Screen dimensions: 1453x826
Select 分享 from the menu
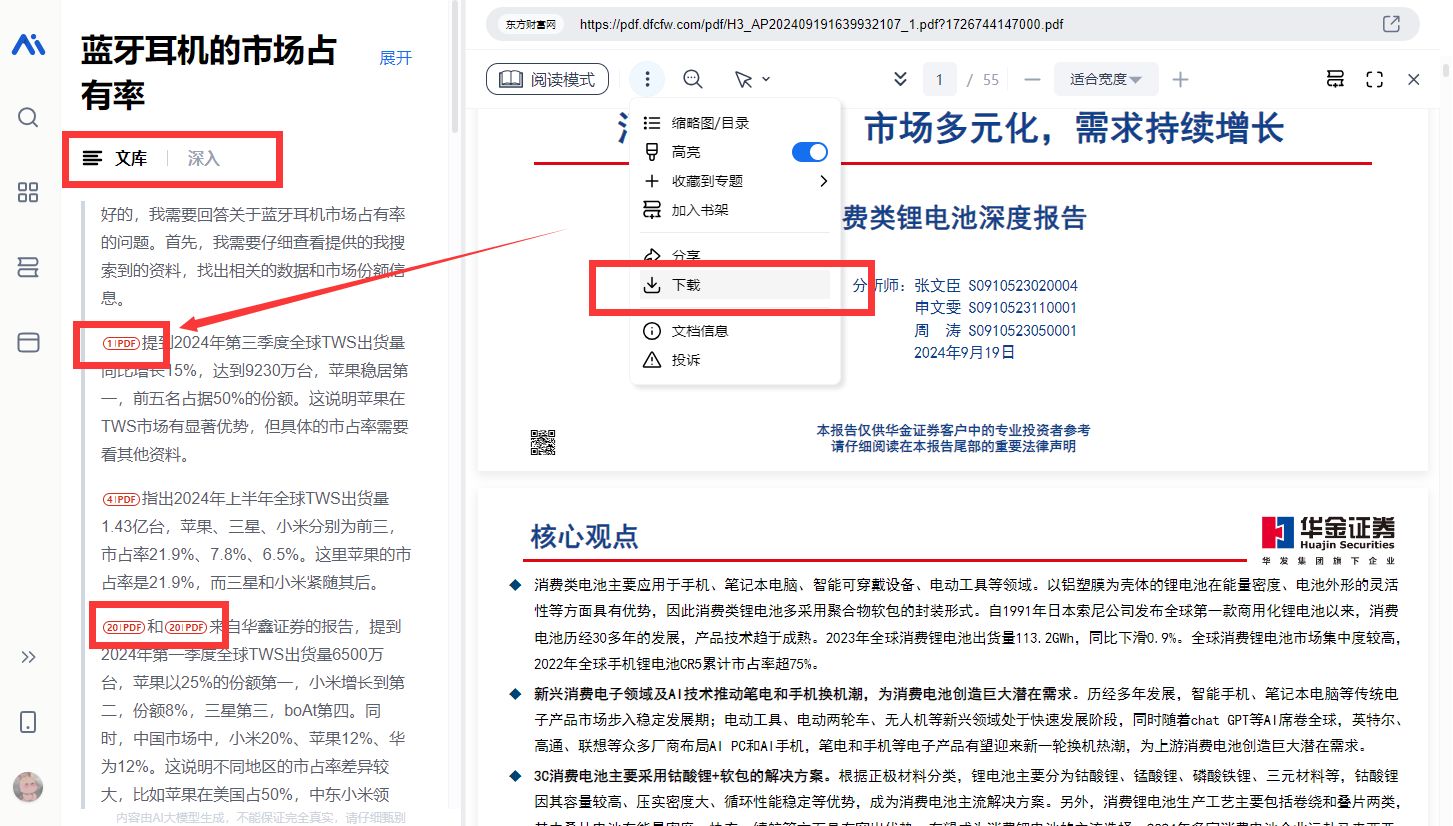click(735, 255)
